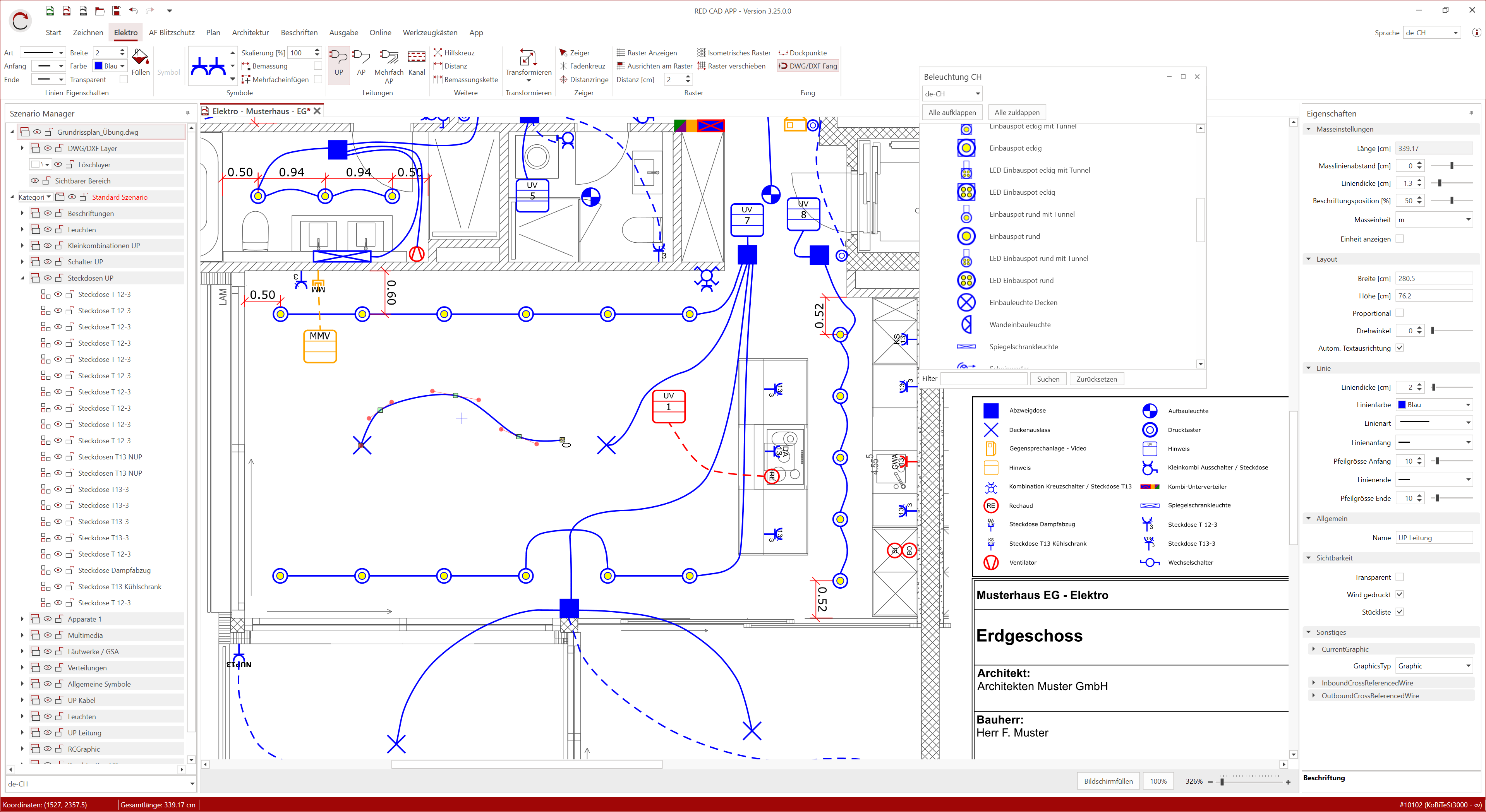
Task: Click inside the Filter input field
Action: [x=984, y=379]
